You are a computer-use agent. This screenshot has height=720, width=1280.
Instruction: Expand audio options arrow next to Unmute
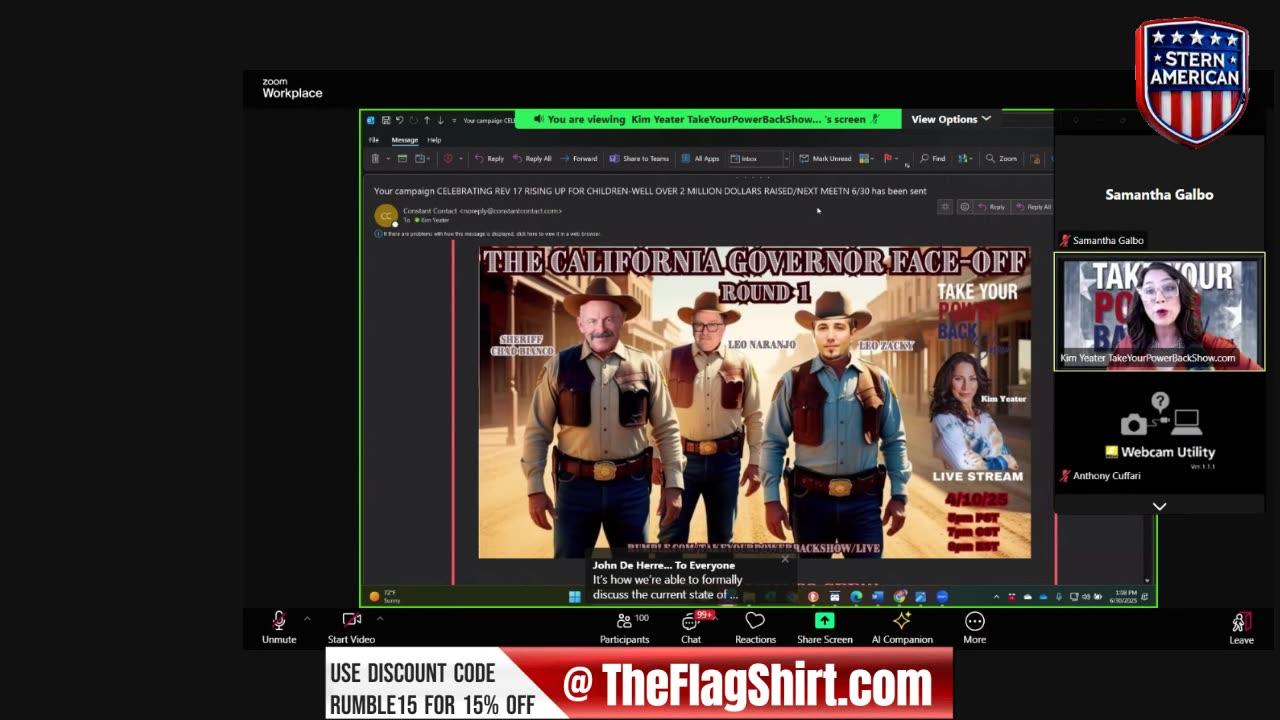(307, 618)
